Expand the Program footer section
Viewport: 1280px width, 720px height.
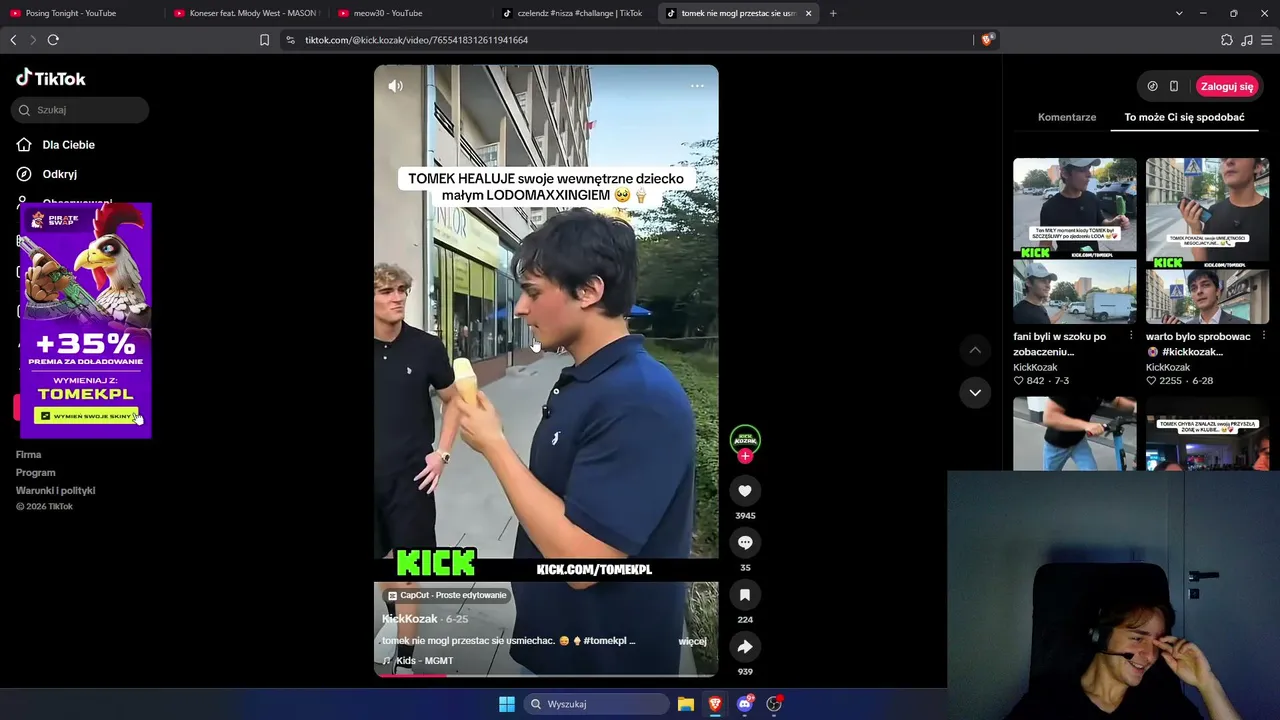pos(35,473)
